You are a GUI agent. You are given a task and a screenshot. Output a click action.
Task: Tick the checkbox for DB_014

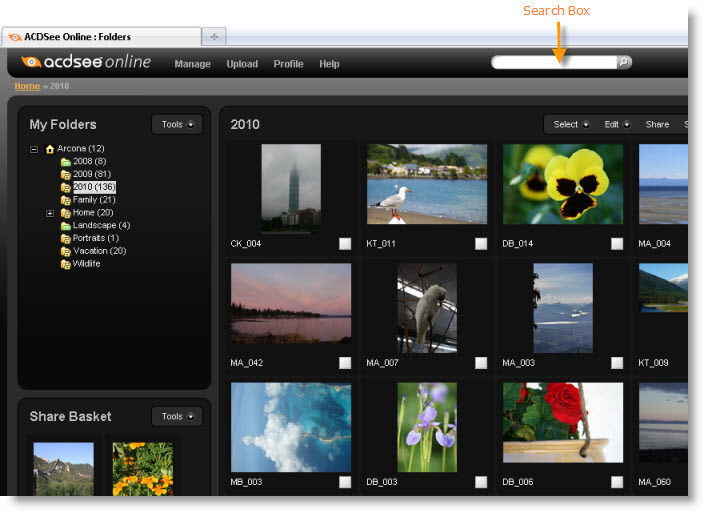tap(617, 243)
